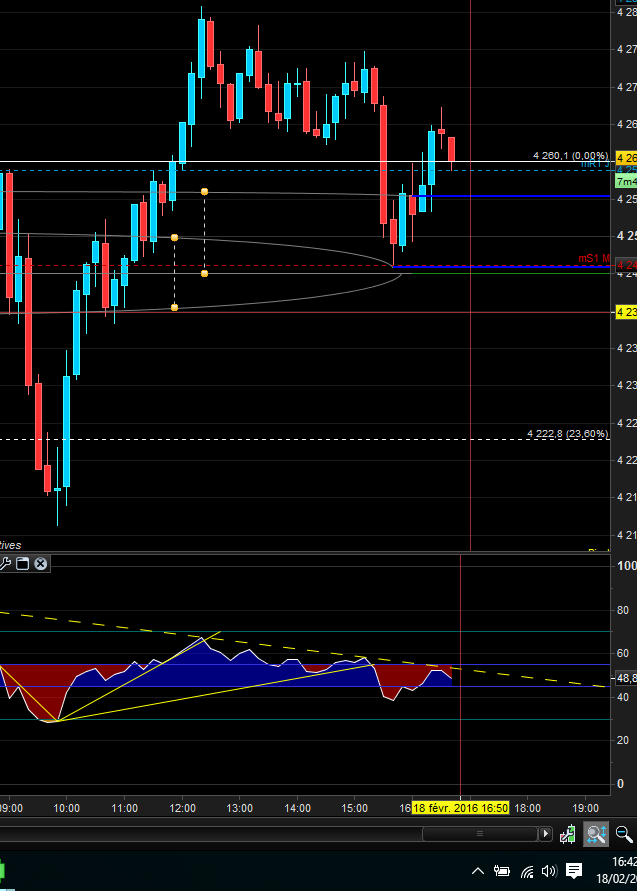Screen dimensions: 637x891
Task: Click the 14:00 time axis label
Action: point(298,808)
